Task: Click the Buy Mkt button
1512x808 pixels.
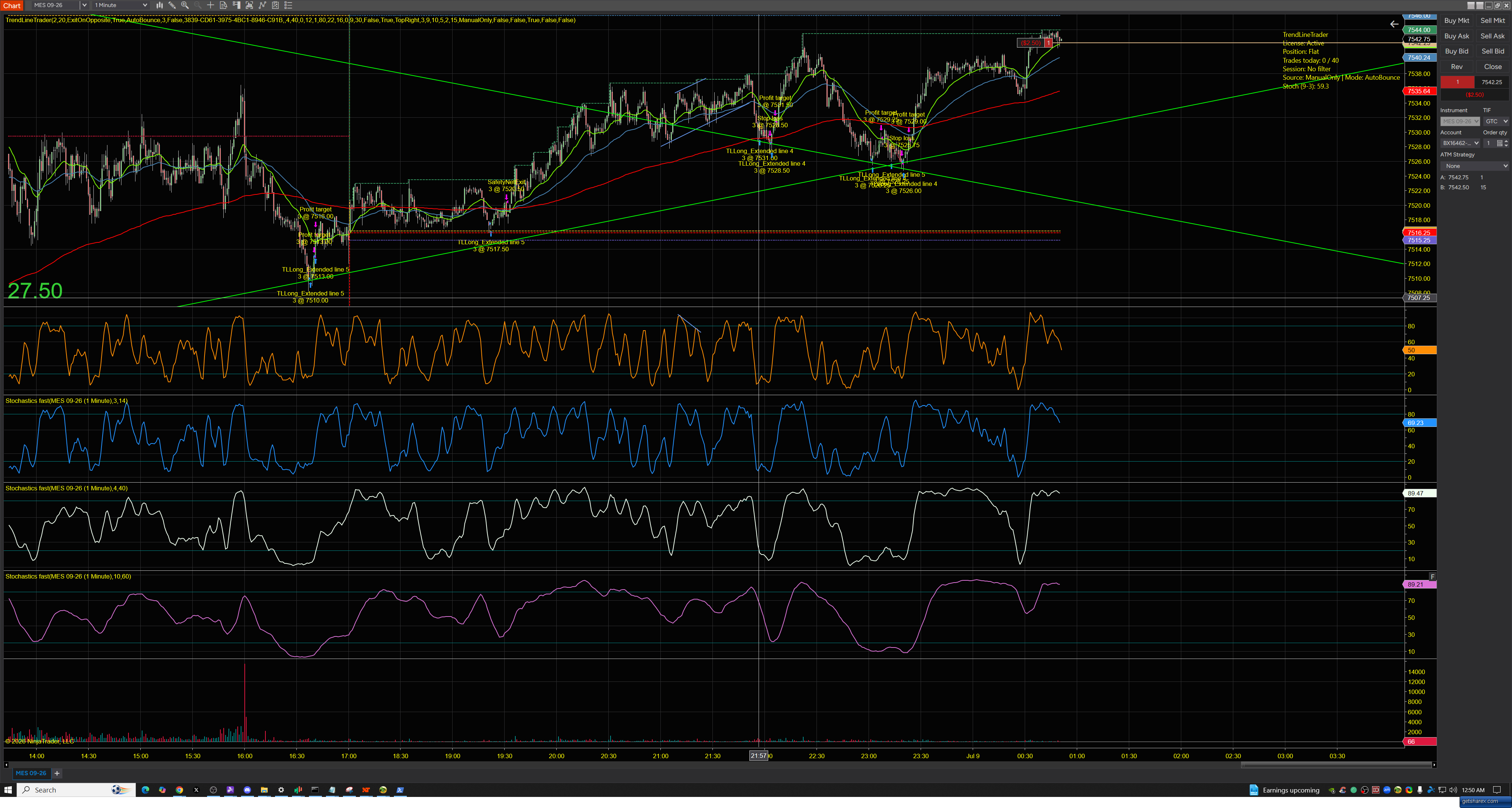Action: tap(1457, 21)
